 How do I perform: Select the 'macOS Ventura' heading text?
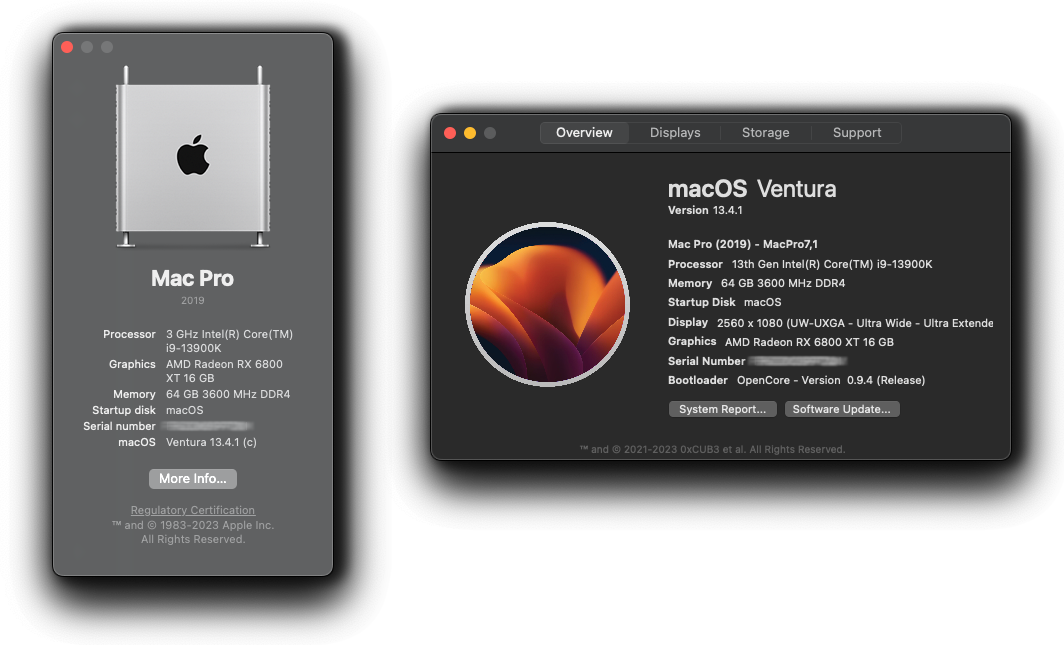[752, 189]
